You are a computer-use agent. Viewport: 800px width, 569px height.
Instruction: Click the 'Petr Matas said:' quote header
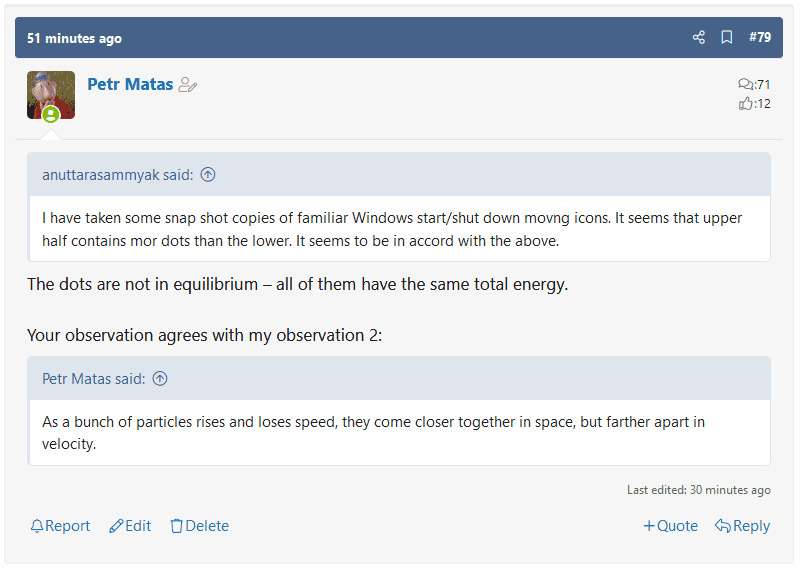coord(93,379)
